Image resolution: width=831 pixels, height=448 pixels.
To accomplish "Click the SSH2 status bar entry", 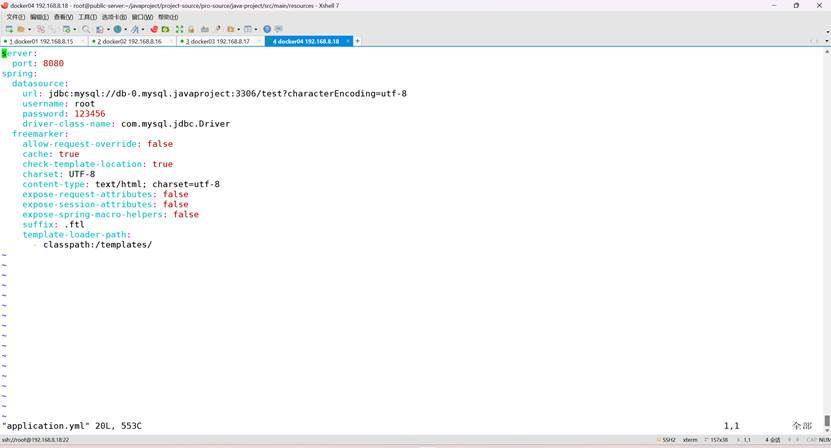I will coord(666,440).
